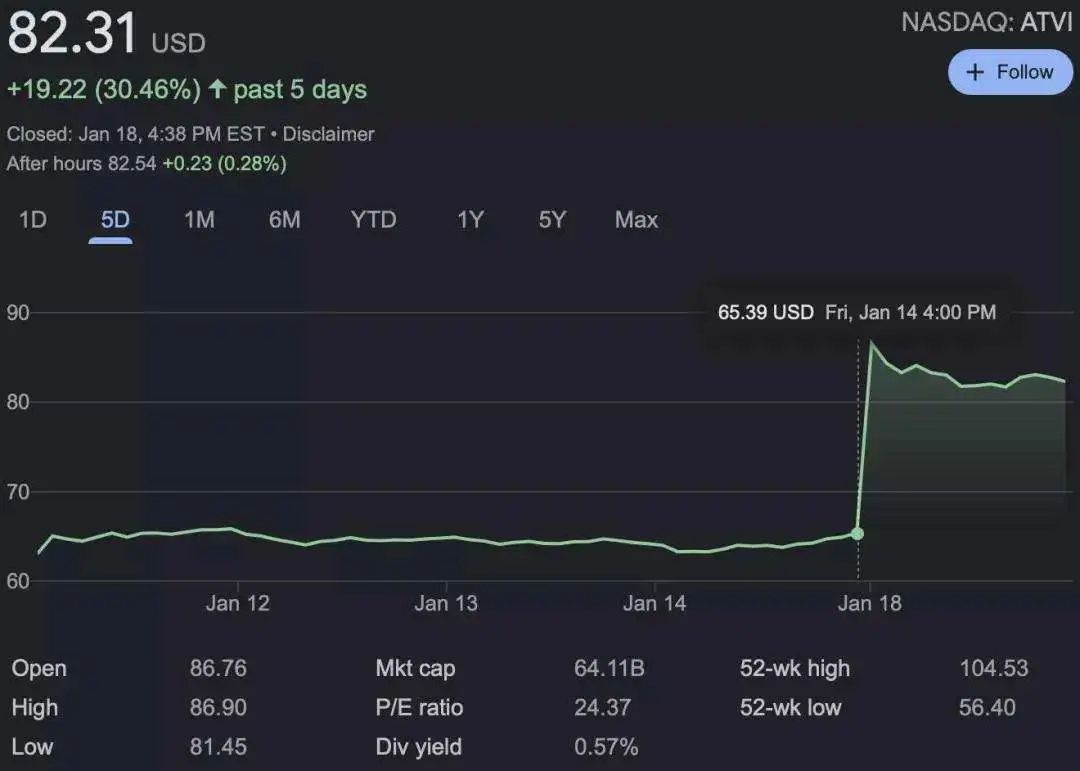This screenshot has width=1080, height=771.
Task: Click the P/E ratio label
Action: [x=419, y=707]
